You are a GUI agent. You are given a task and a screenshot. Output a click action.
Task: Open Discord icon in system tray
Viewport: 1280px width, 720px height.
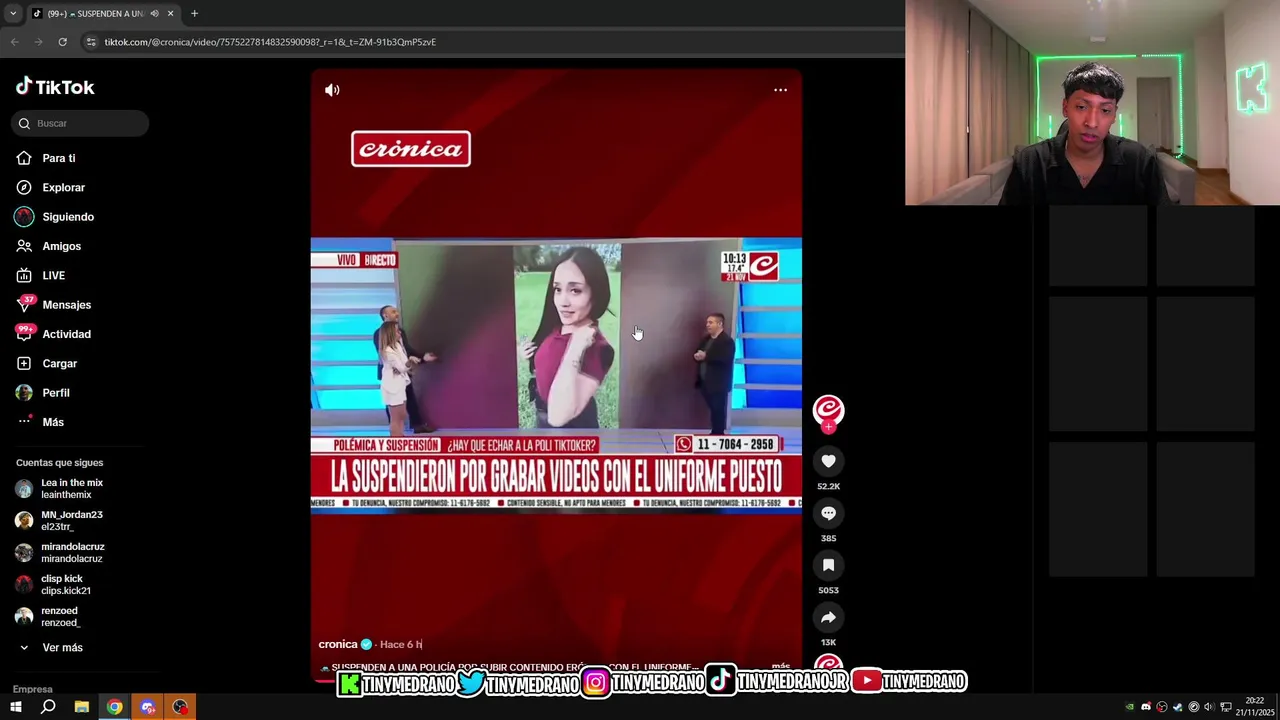(x=1146, y=707)
